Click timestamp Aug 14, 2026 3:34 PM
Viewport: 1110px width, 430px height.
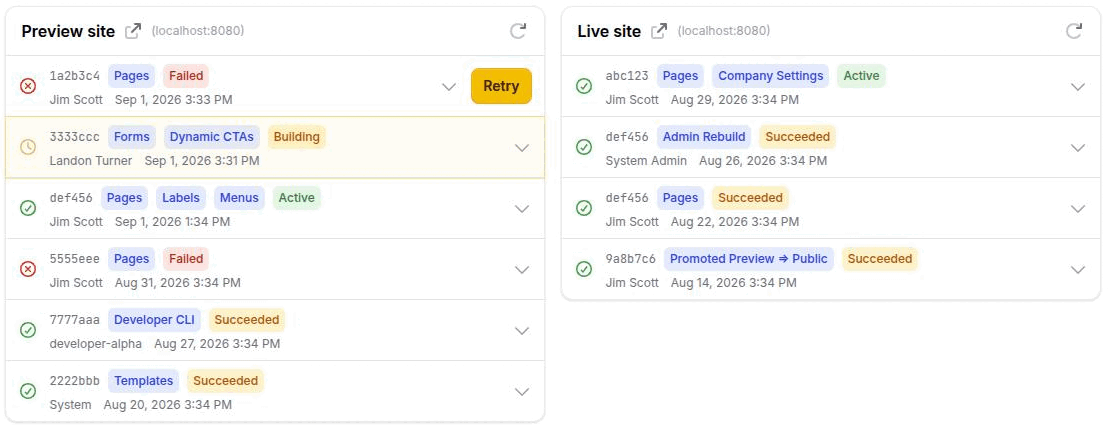coord(733,283)
